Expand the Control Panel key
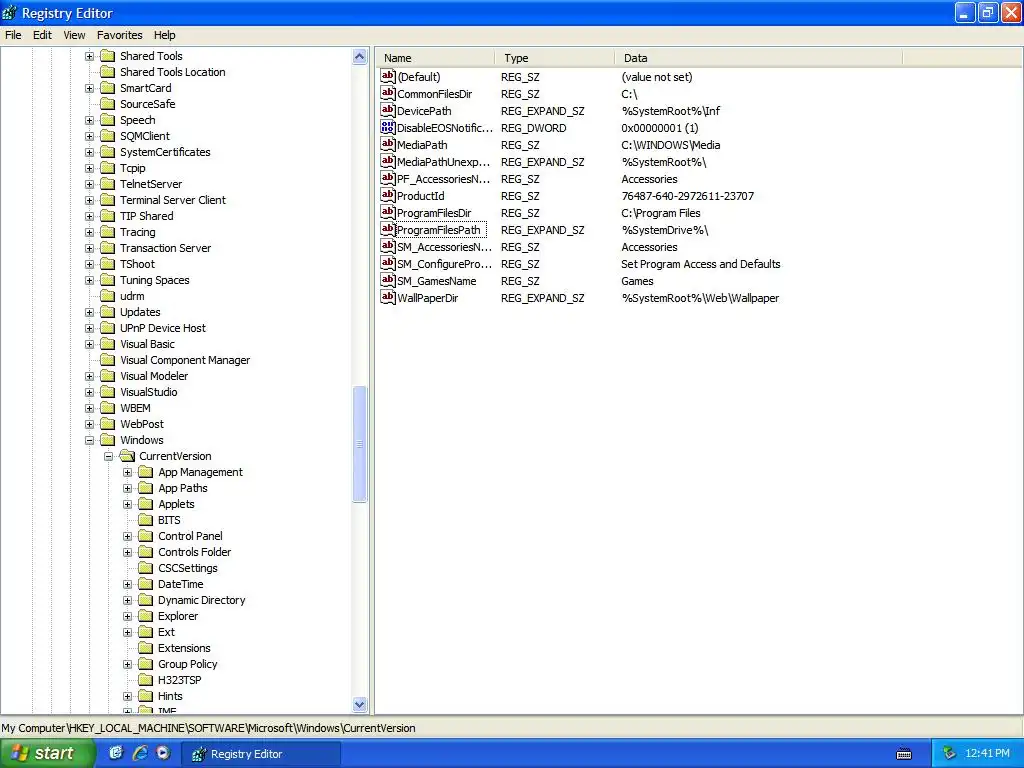This screenshot has height=768, width=1024. (x=127, y=536)
